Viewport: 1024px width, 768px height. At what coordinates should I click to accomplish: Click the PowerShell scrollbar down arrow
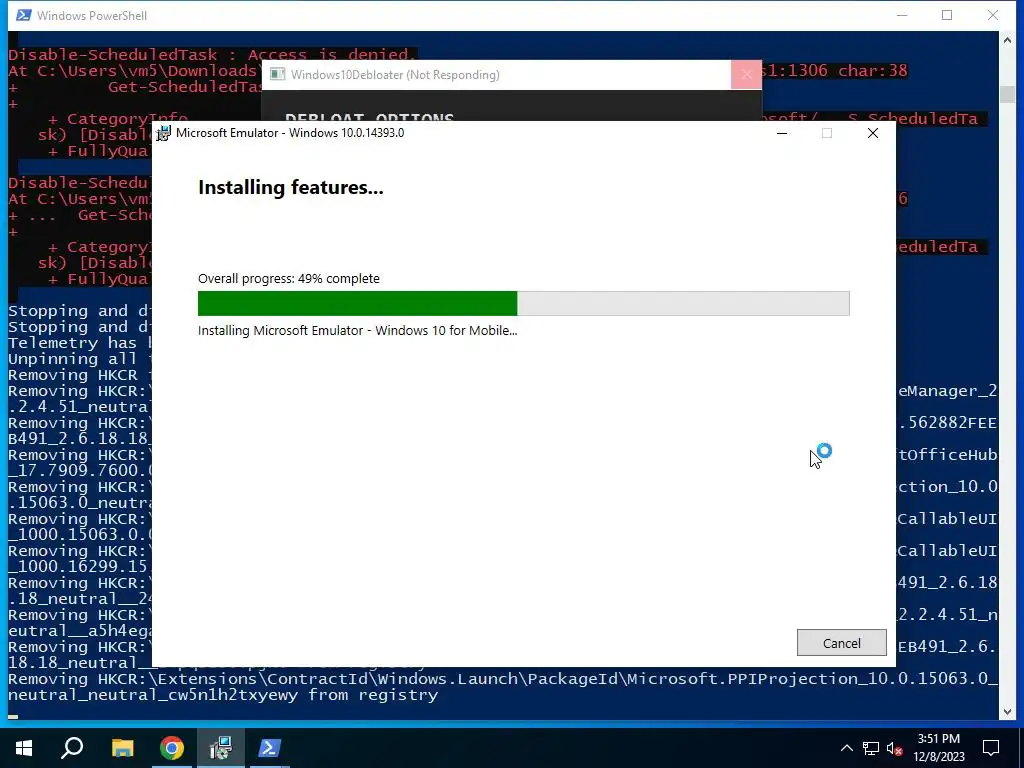click(x=1006, y=712)
